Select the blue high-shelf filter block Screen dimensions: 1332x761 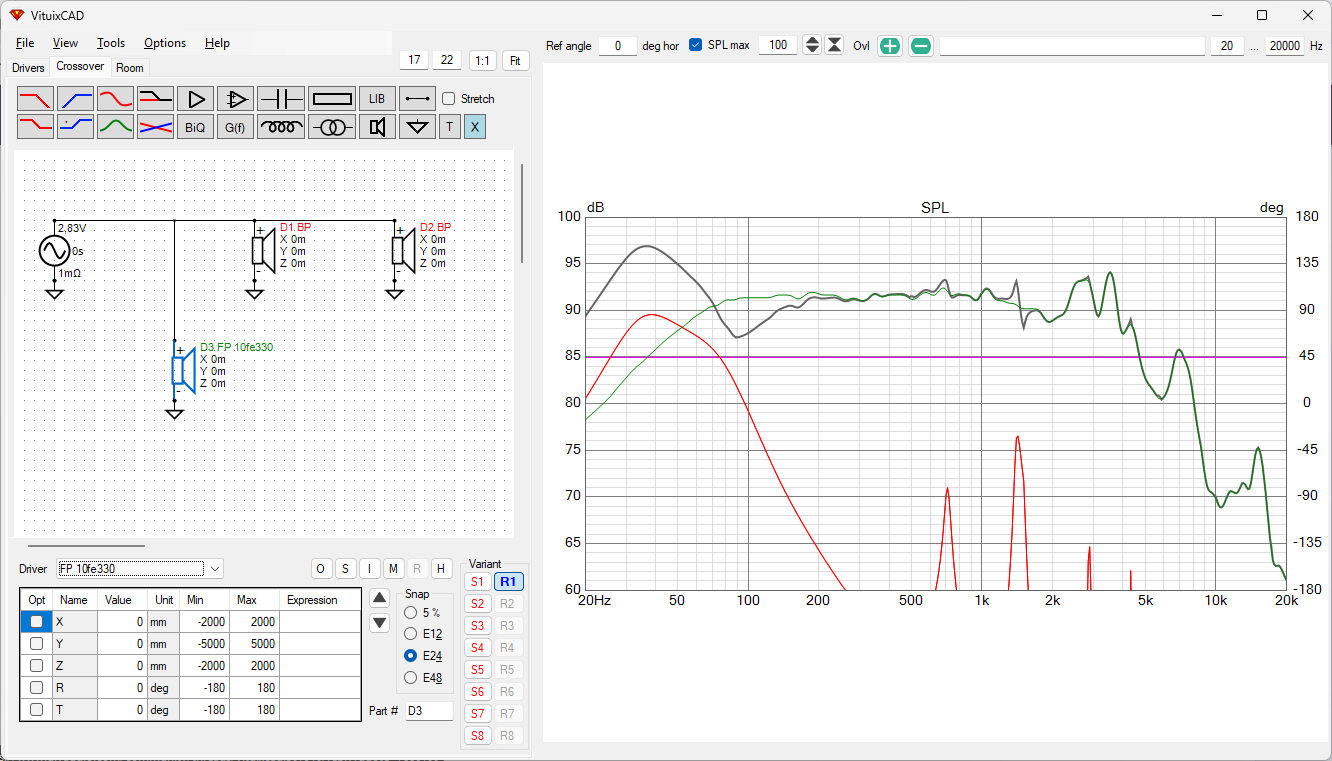pos(76,127)
